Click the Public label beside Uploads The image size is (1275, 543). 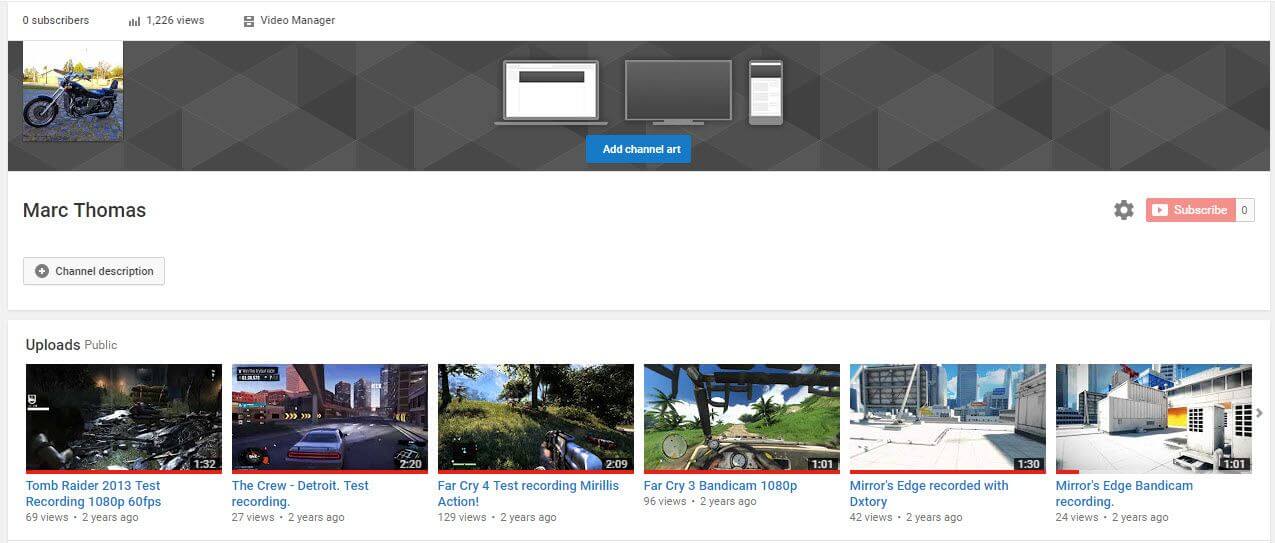[x=101, y=345]
